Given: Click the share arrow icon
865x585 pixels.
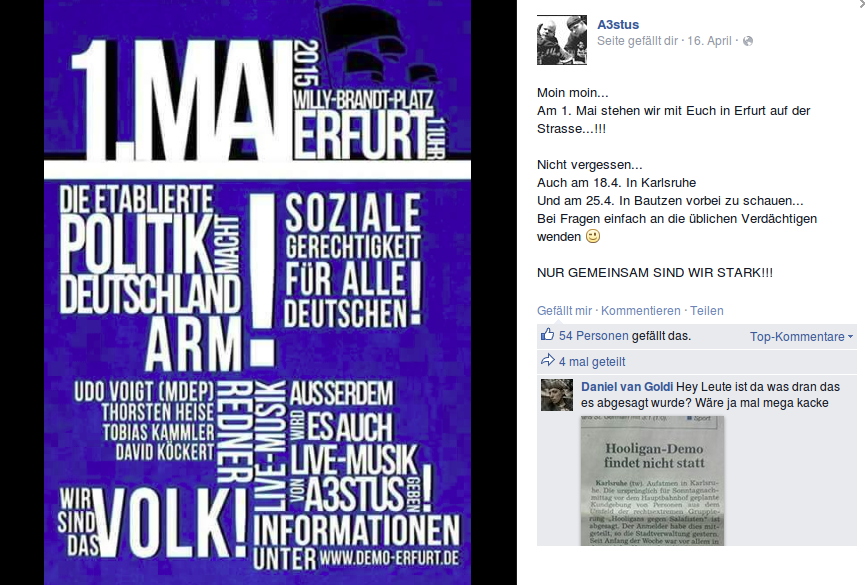Looking at the screenshot, I should pos(547,360).
